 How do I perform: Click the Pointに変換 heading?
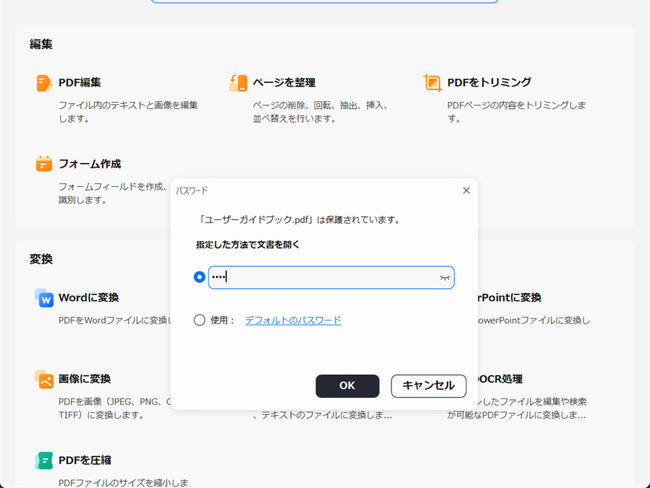point(509,298)
